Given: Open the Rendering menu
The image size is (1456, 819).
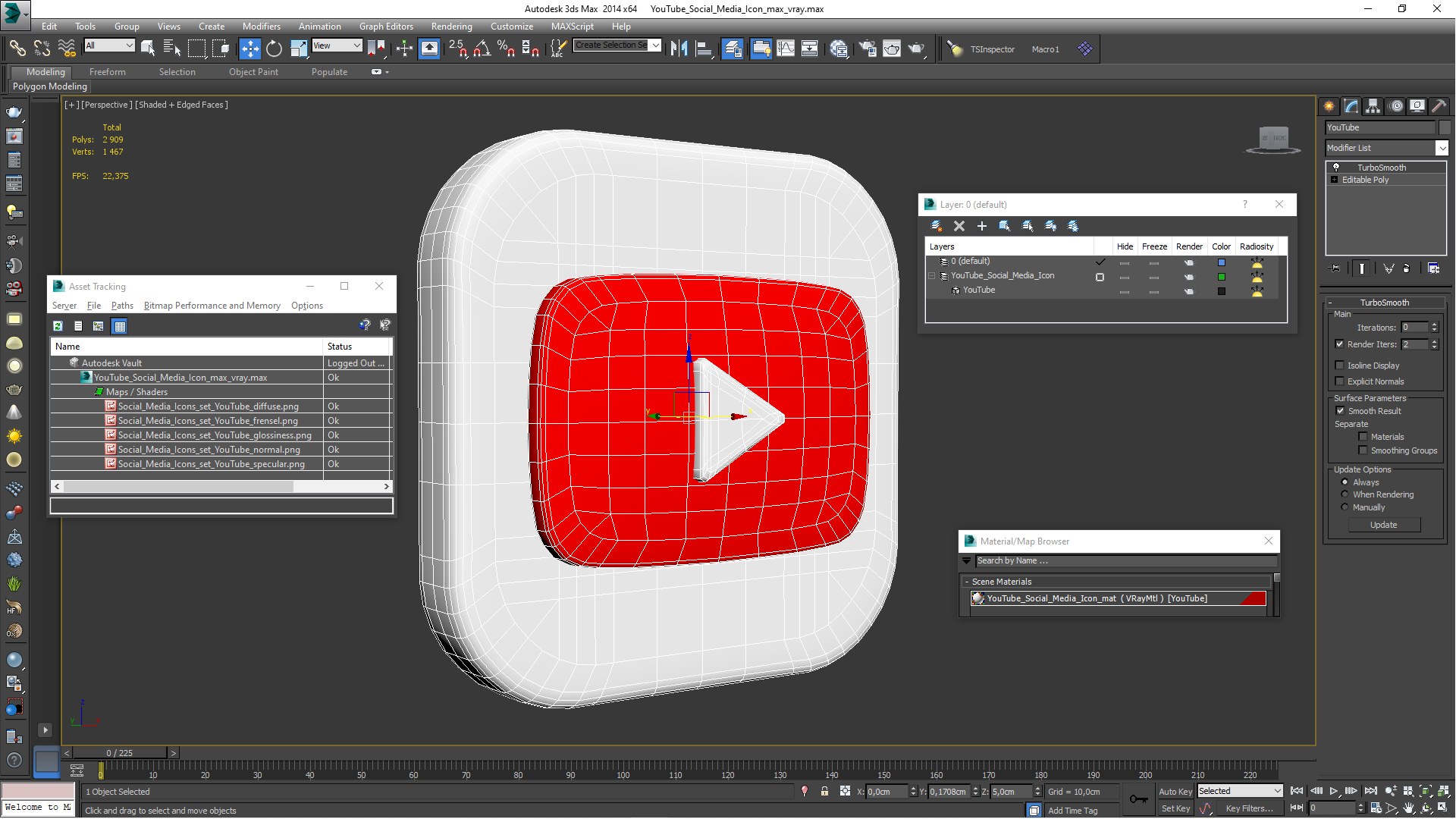Looking at the screenshot, I should [451, 26].
